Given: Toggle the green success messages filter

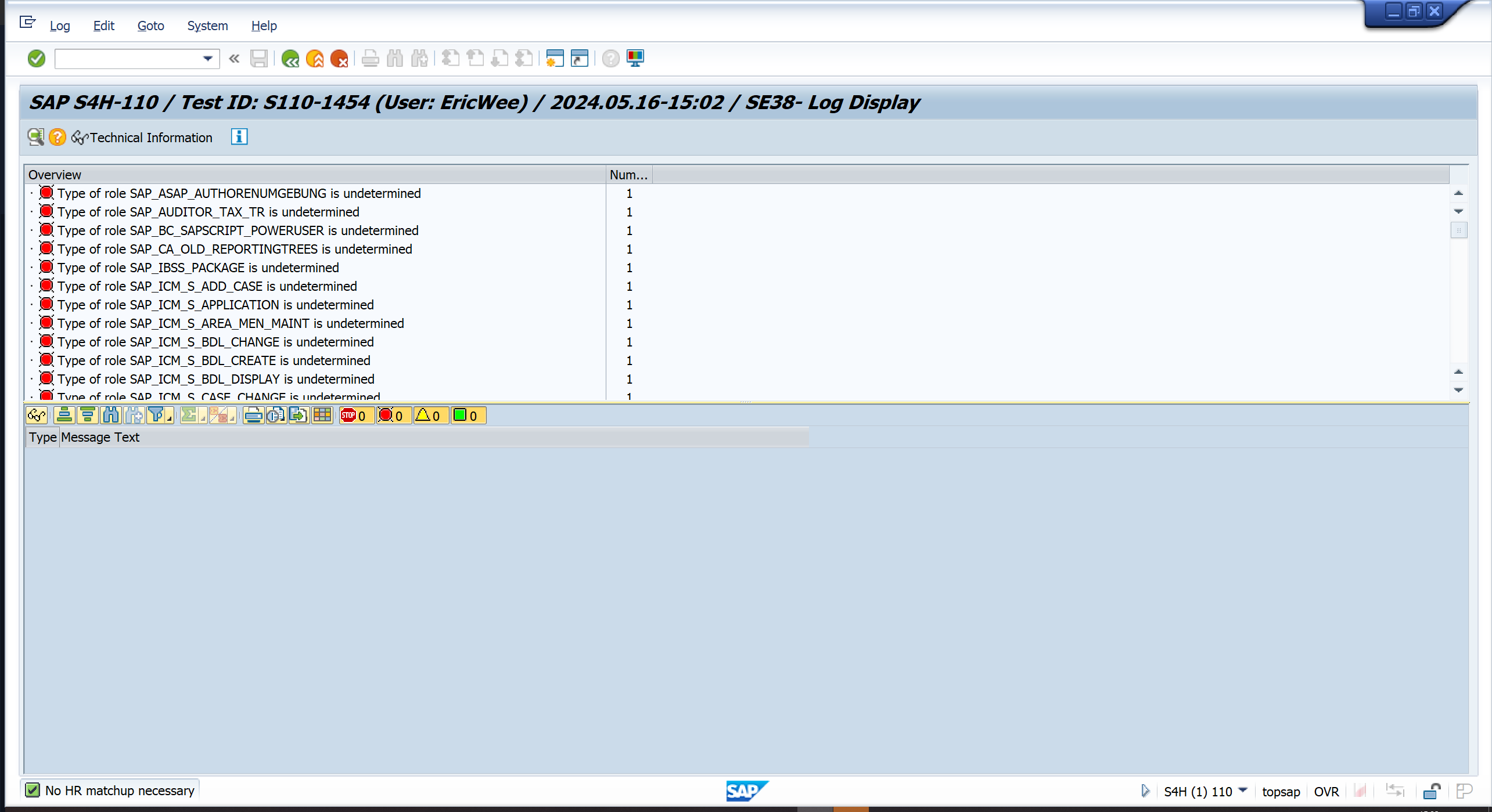Looking at the screenshot, I should pos(466,415).
